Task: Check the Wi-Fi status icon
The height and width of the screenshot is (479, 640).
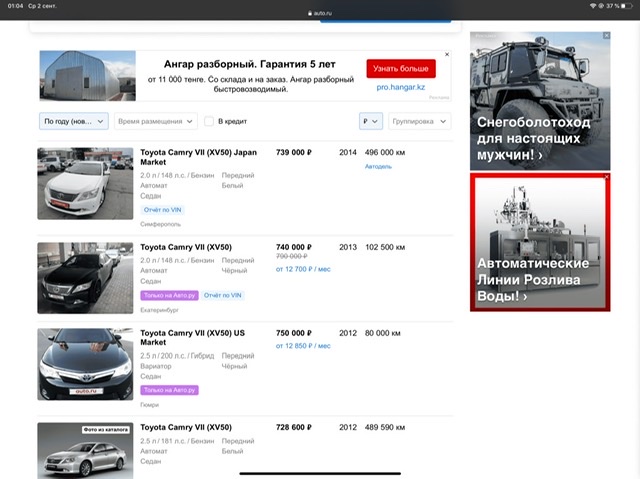Action: (x=593, y=6)
